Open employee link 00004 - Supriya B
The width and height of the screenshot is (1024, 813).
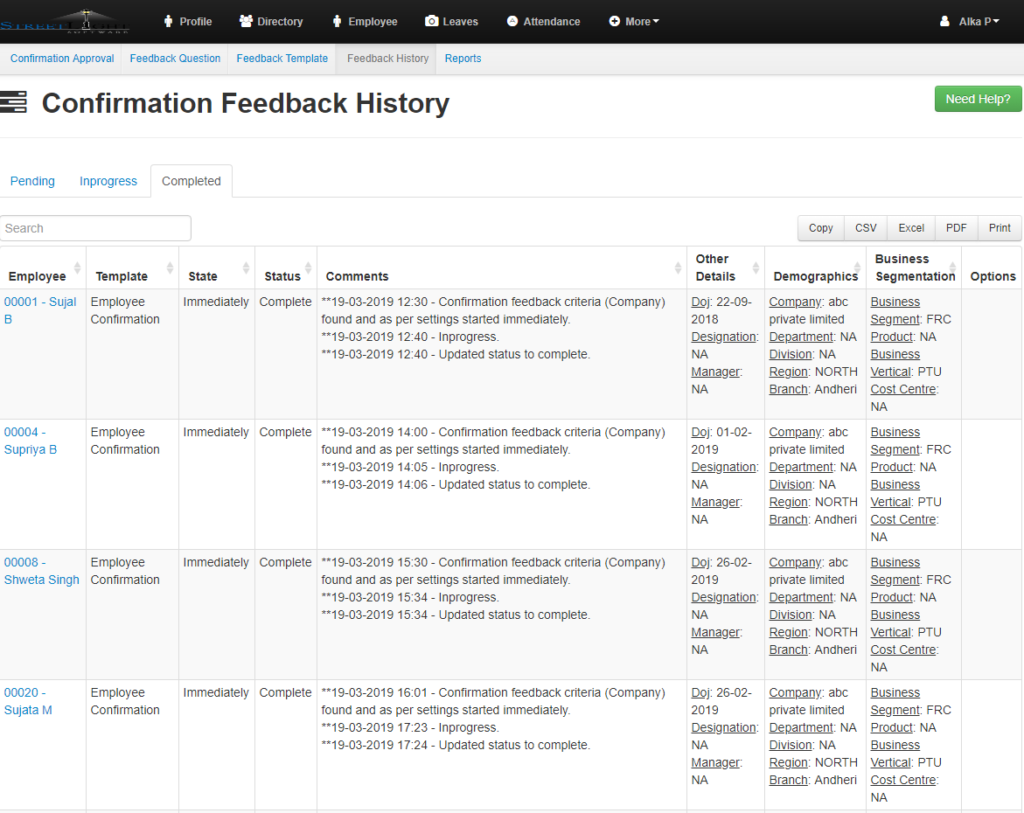(x=30, y=441)
